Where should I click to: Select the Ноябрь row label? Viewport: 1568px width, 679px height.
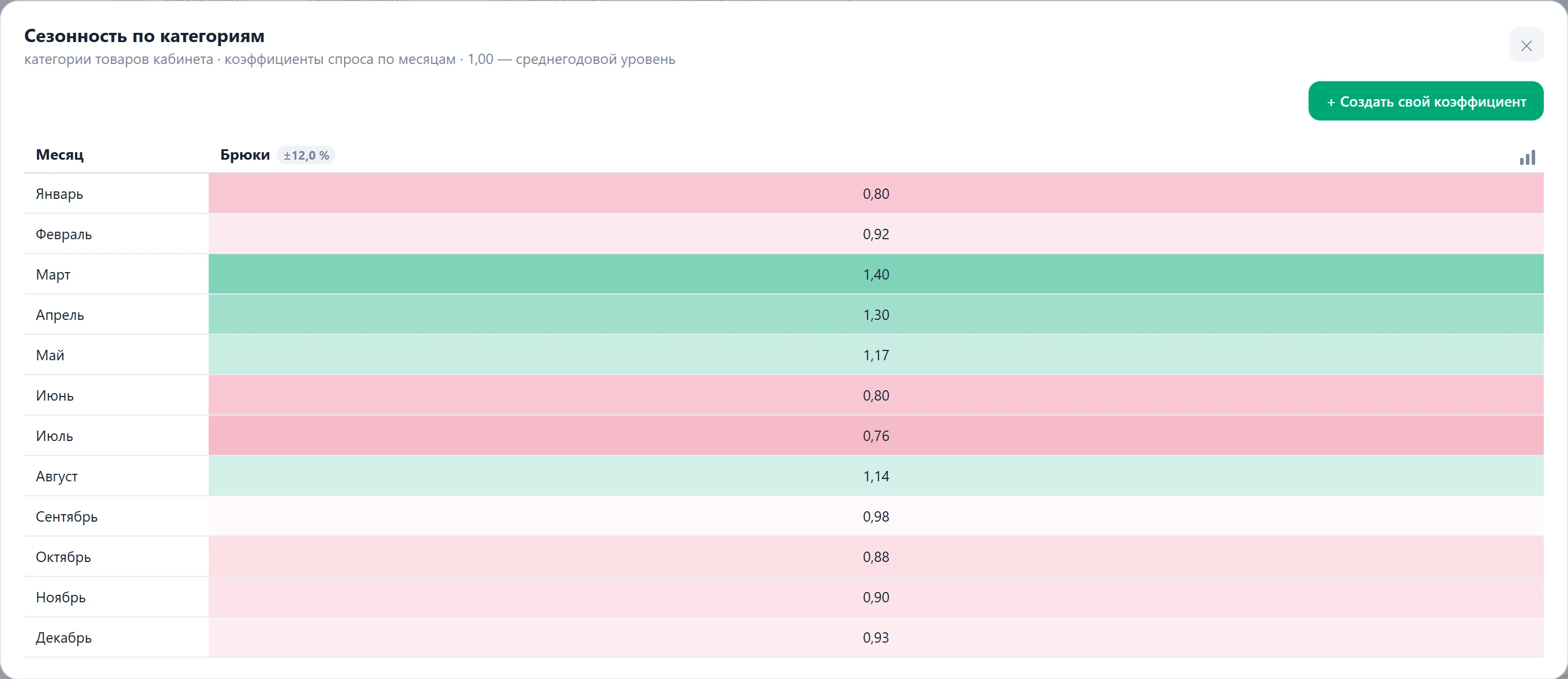[61, 597]
